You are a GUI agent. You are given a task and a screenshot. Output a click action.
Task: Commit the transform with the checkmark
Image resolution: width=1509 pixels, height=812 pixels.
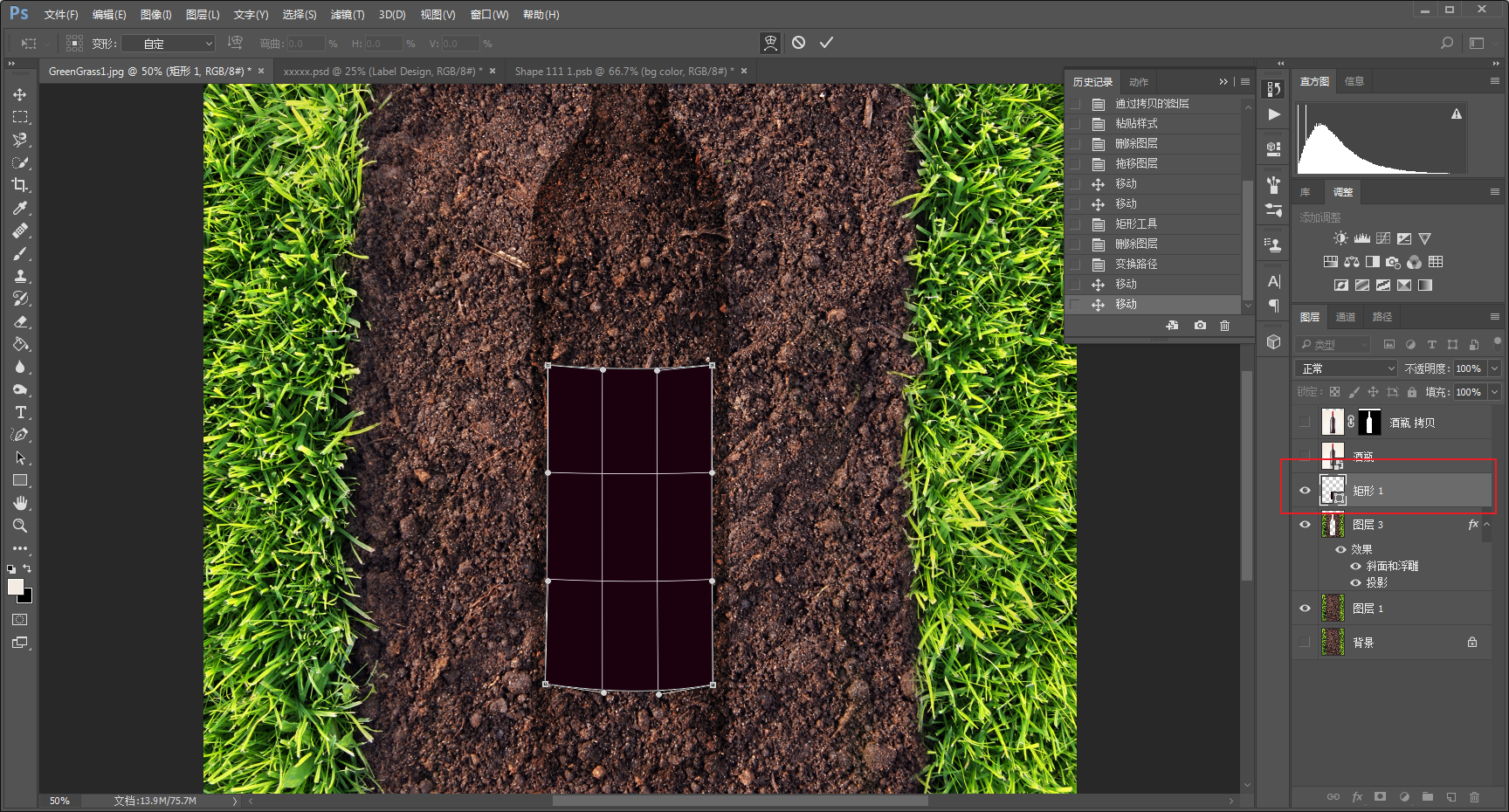(x=826, y=43)
